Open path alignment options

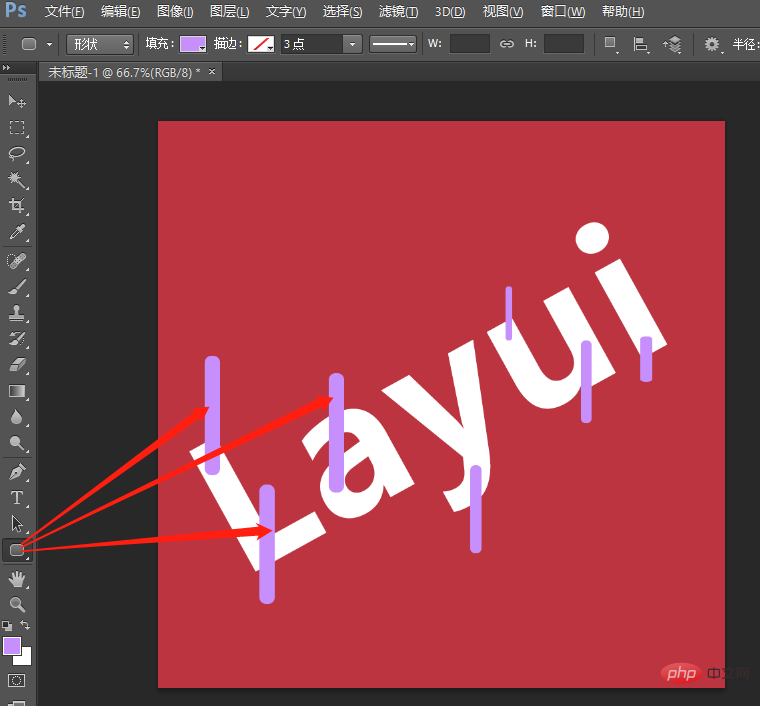coord(641,45)
